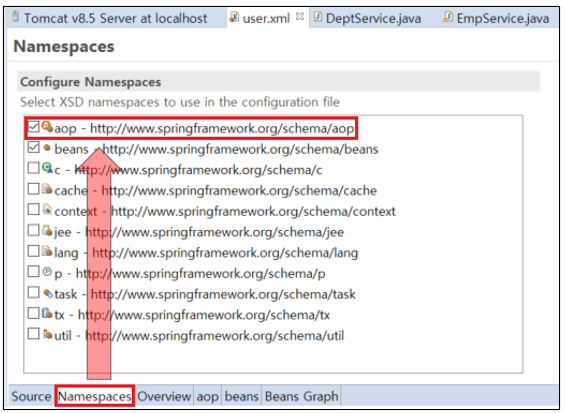Screen dimensions: 565x413
Task: Select the util schema URL text
Action: tap(215, 336)
